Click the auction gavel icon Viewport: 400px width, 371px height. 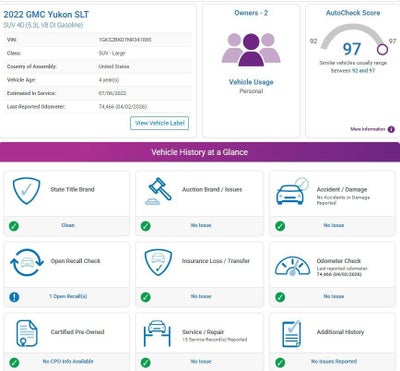coord(158,191)
